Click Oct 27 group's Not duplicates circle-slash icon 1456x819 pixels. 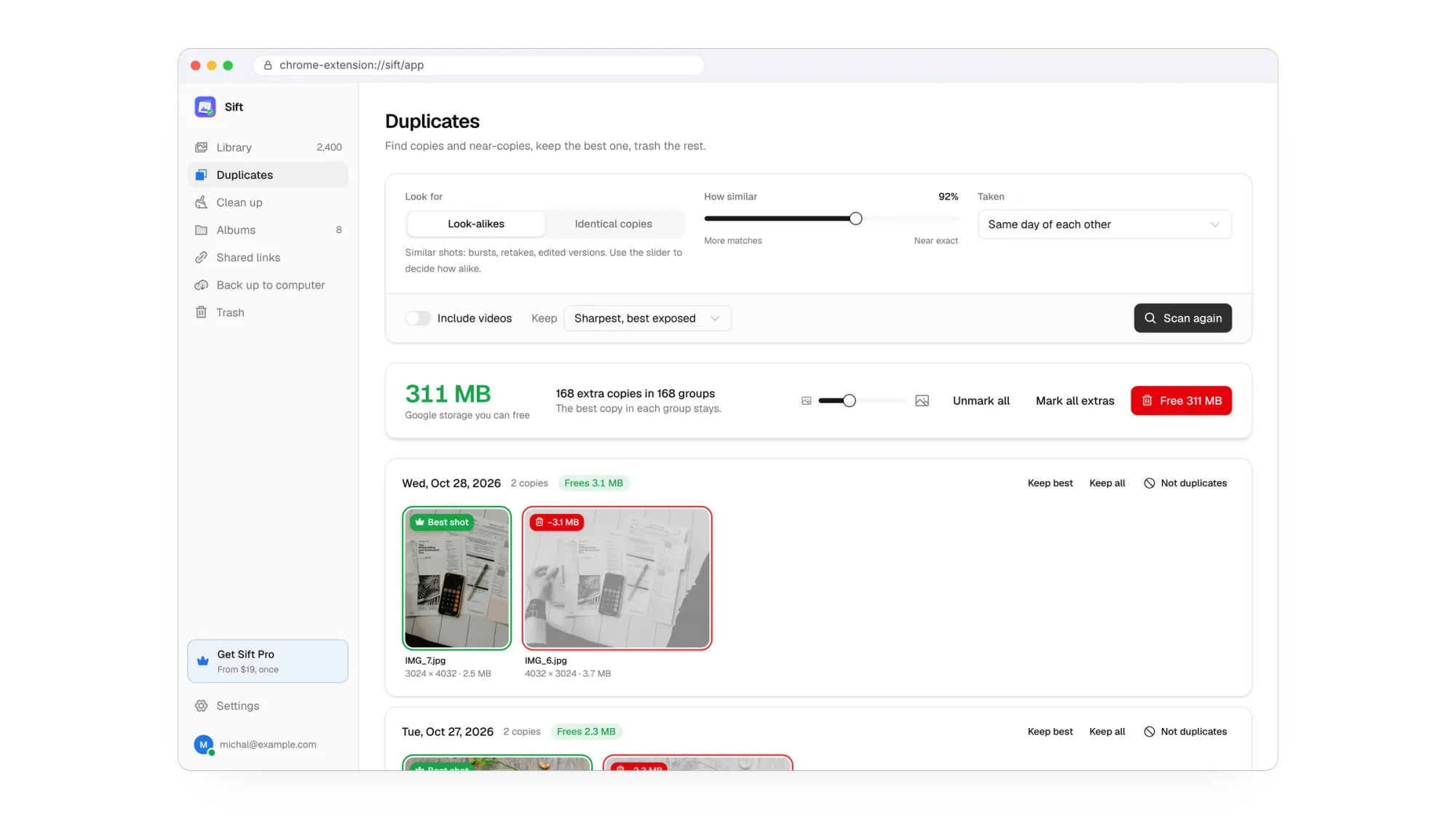[1150, 732]
